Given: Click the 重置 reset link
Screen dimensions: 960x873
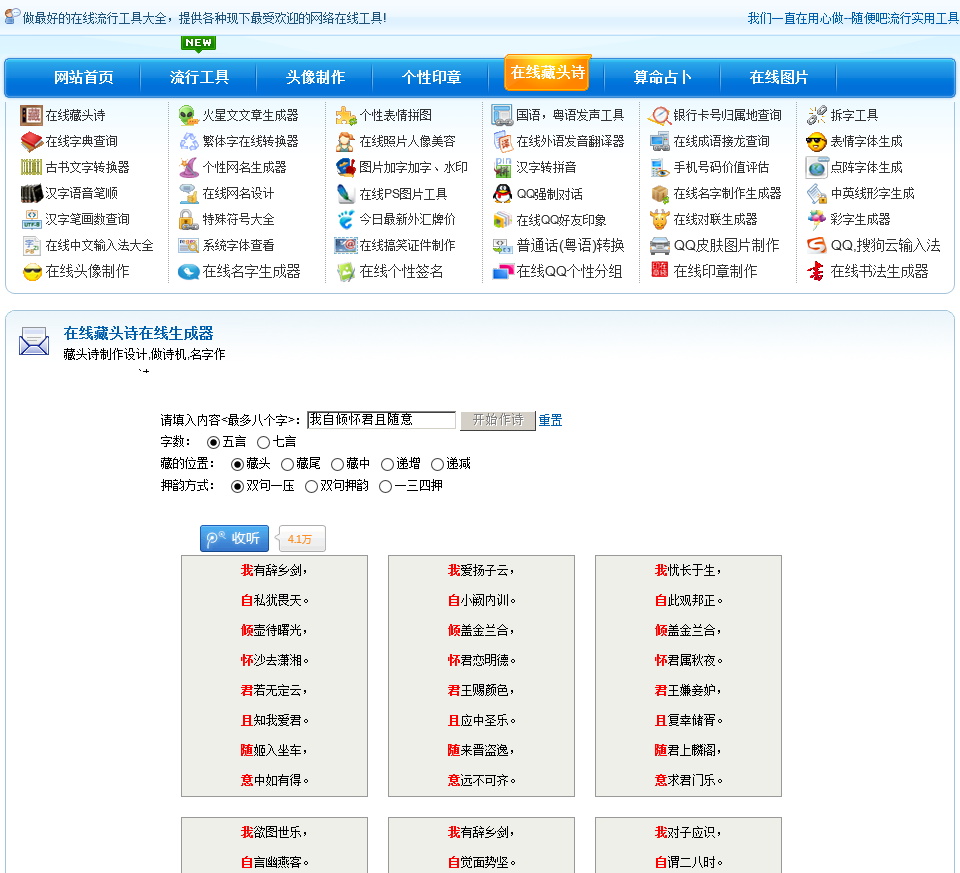Looking at the screenshot, I should [x=550, y=420].
